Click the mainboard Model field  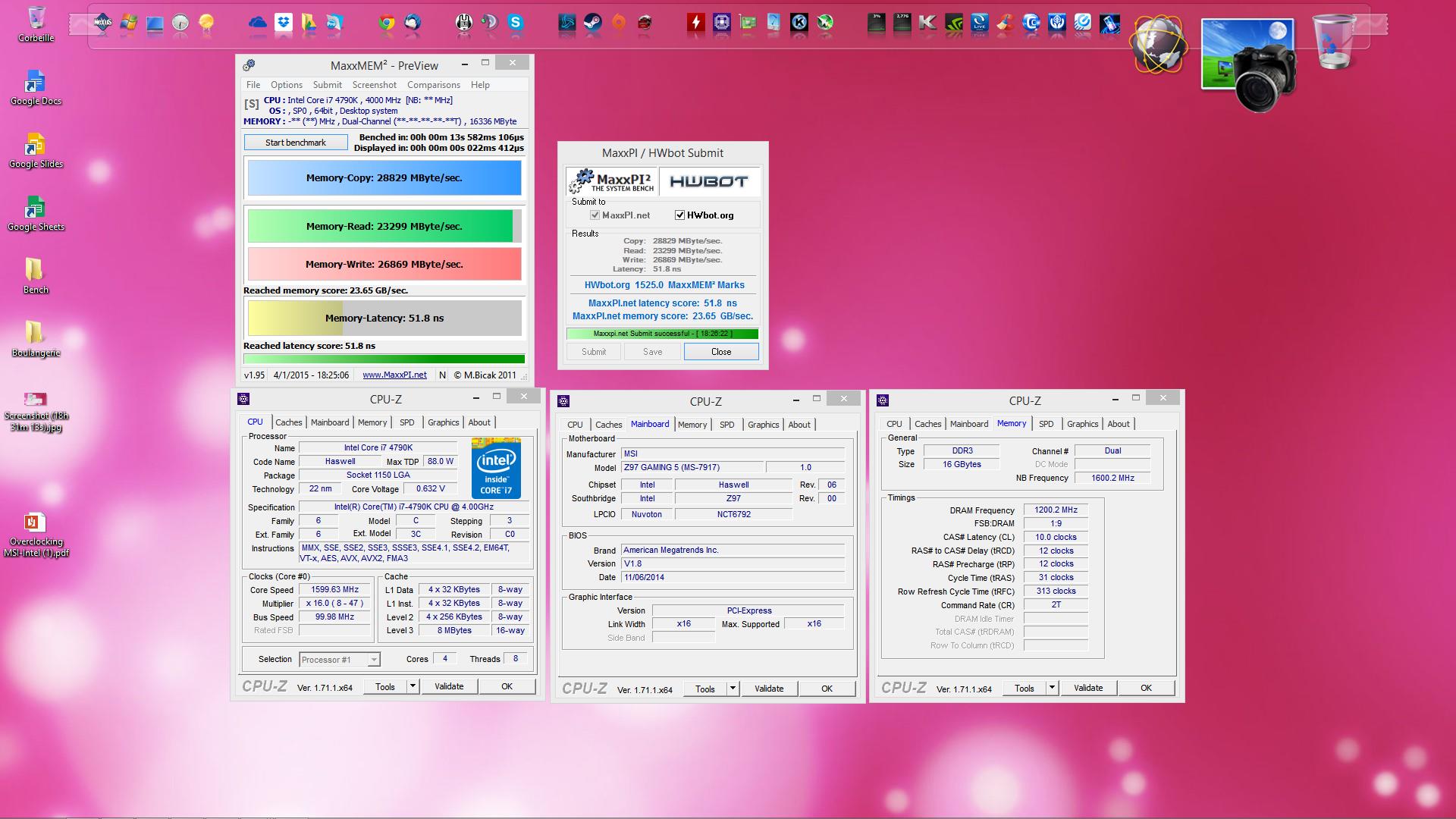692,468
